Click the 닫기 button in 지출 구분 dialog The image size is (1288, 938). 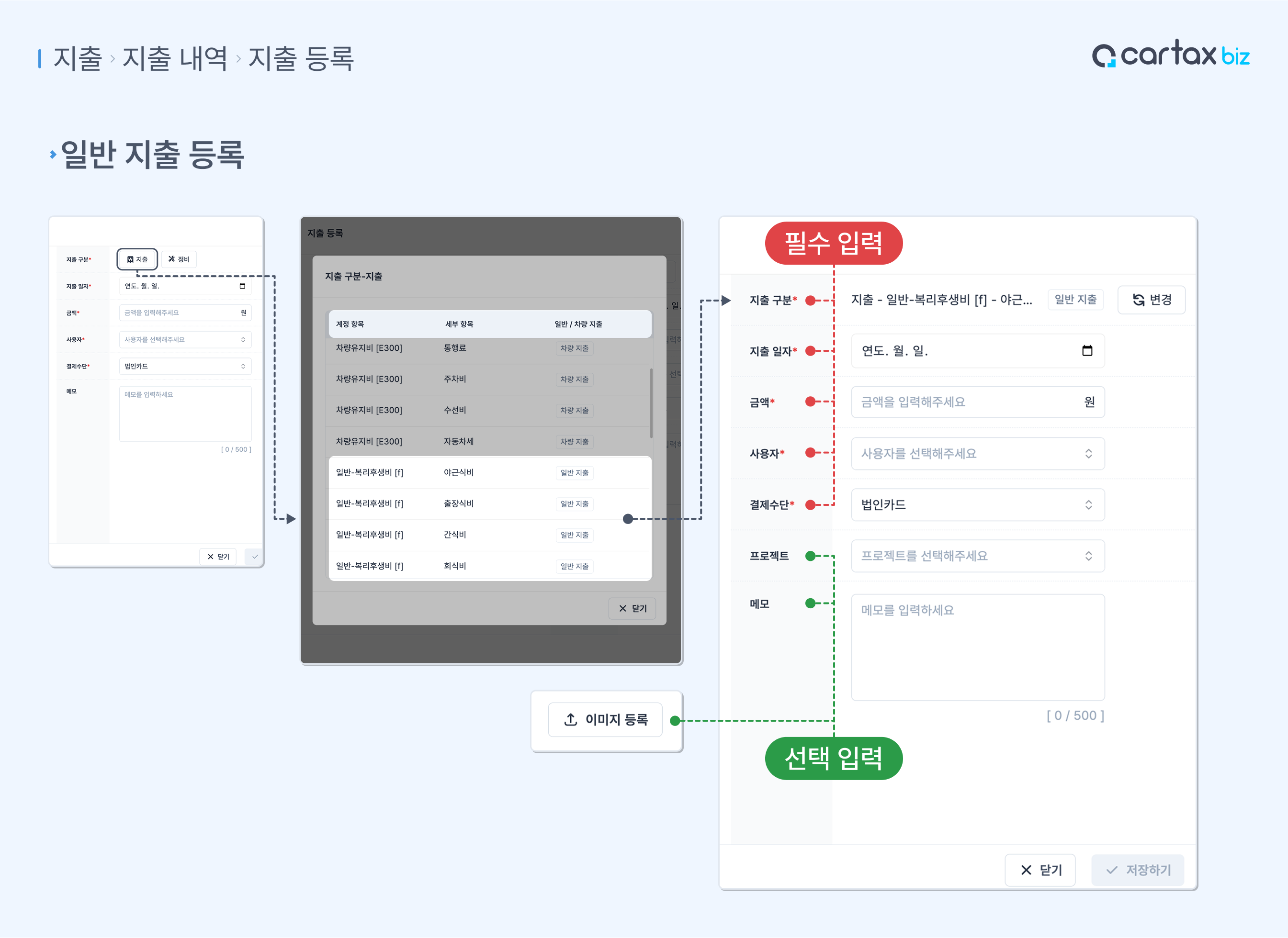tap(633, 608)
